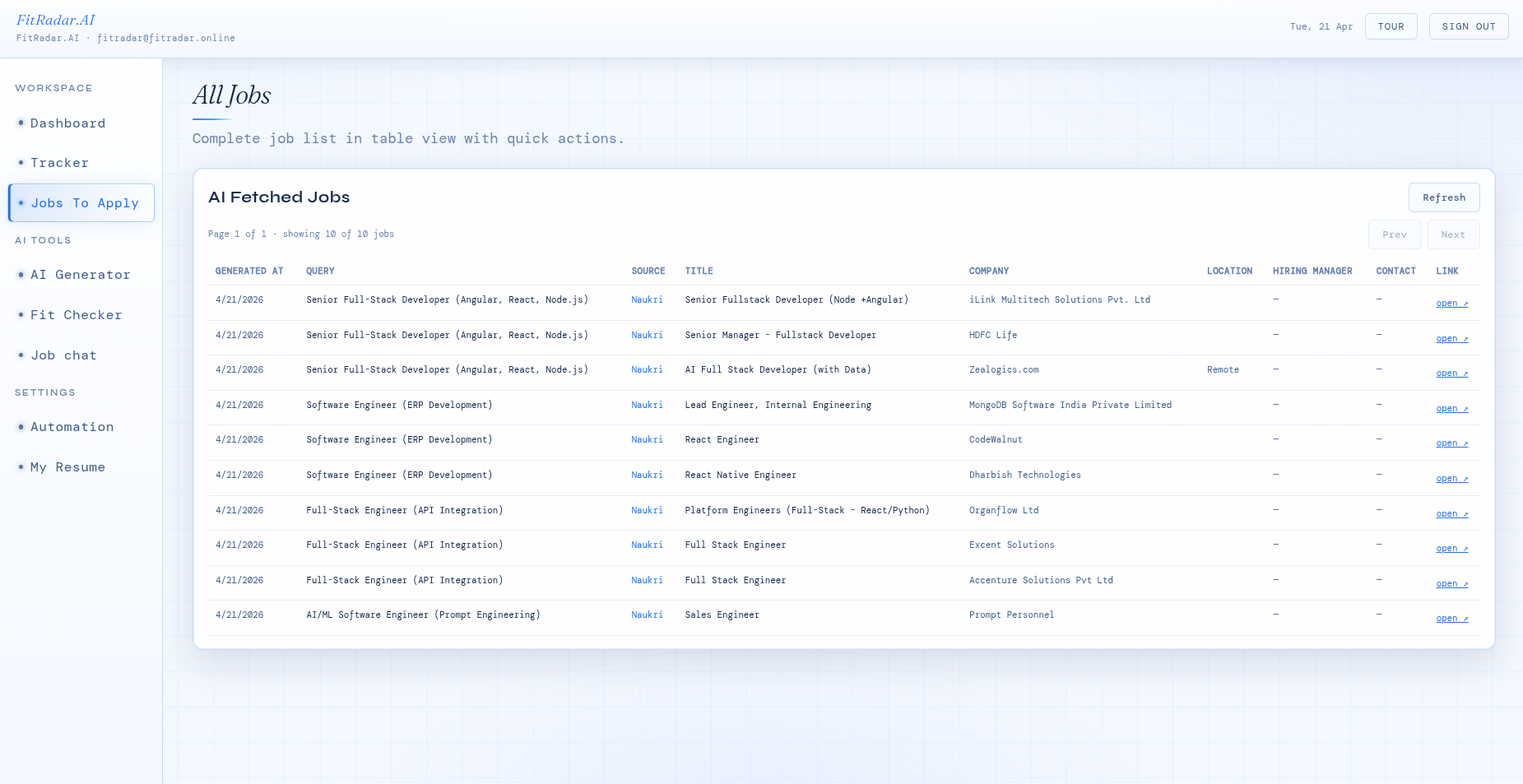Click title 'AI Full Stack Developer (with Data)'
1523x784 pixels.
(x=778, y=369)
